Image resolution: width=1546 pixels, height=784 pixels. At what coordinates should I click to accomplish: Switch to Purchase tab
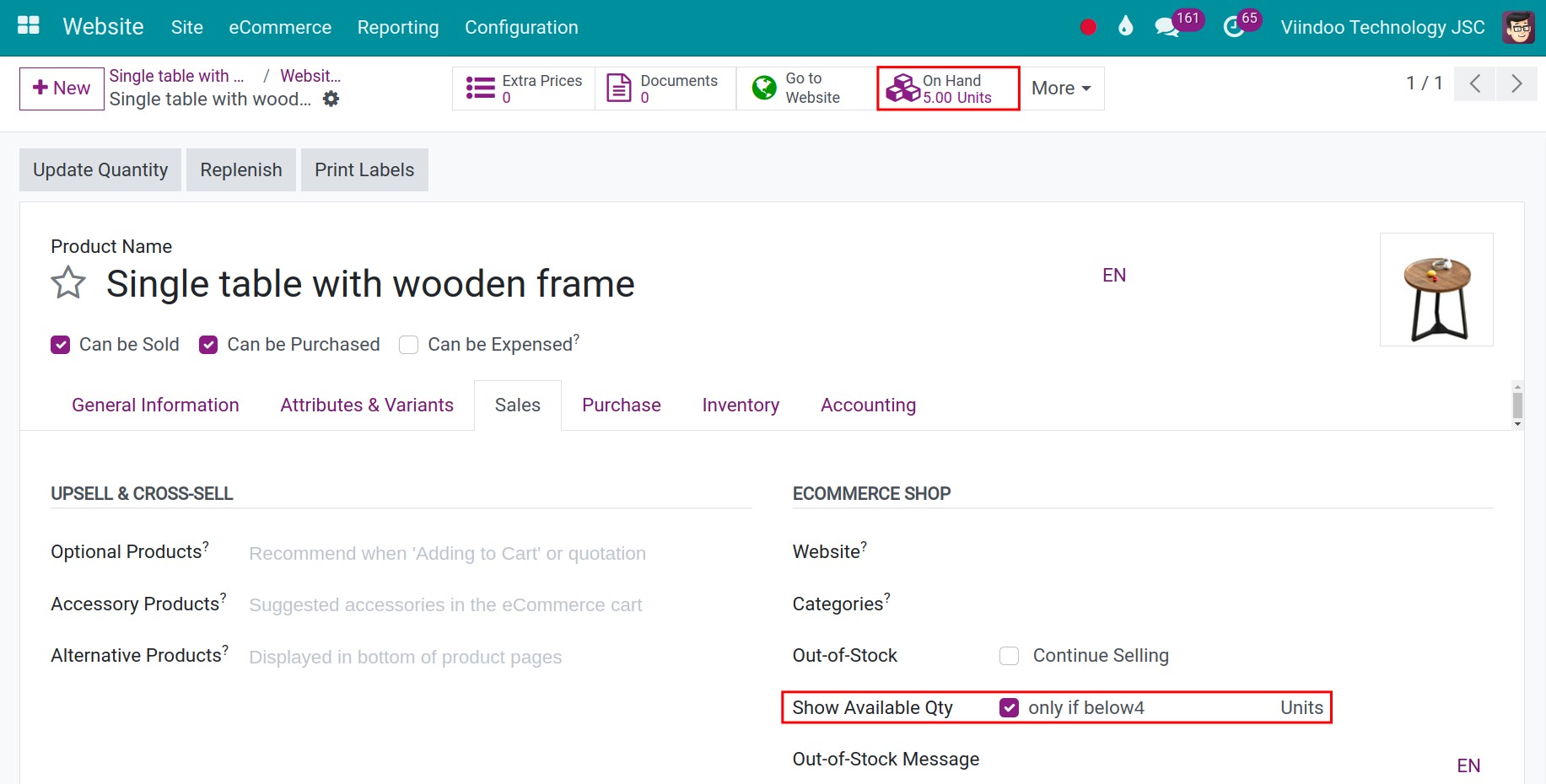point(622,405)
